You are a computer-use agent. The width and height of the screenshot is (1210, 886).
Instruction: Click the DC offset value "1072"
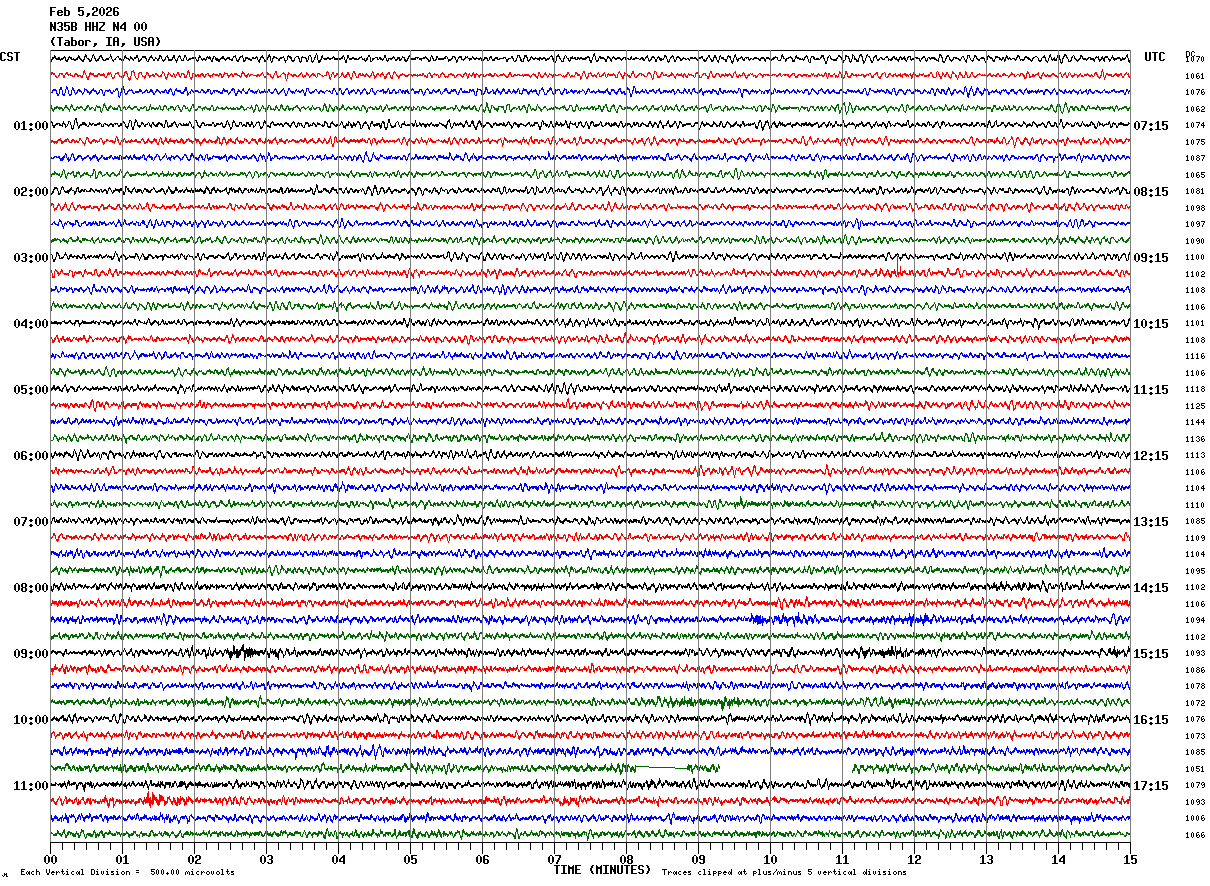pos(1195,703)
